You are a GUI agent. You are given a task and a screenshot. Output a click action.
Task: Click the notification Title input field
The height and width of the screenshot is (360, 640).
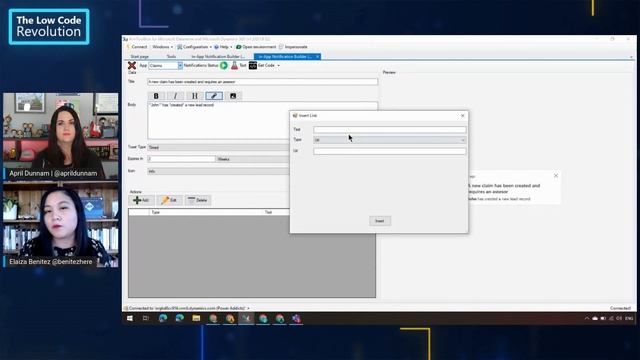262,82
